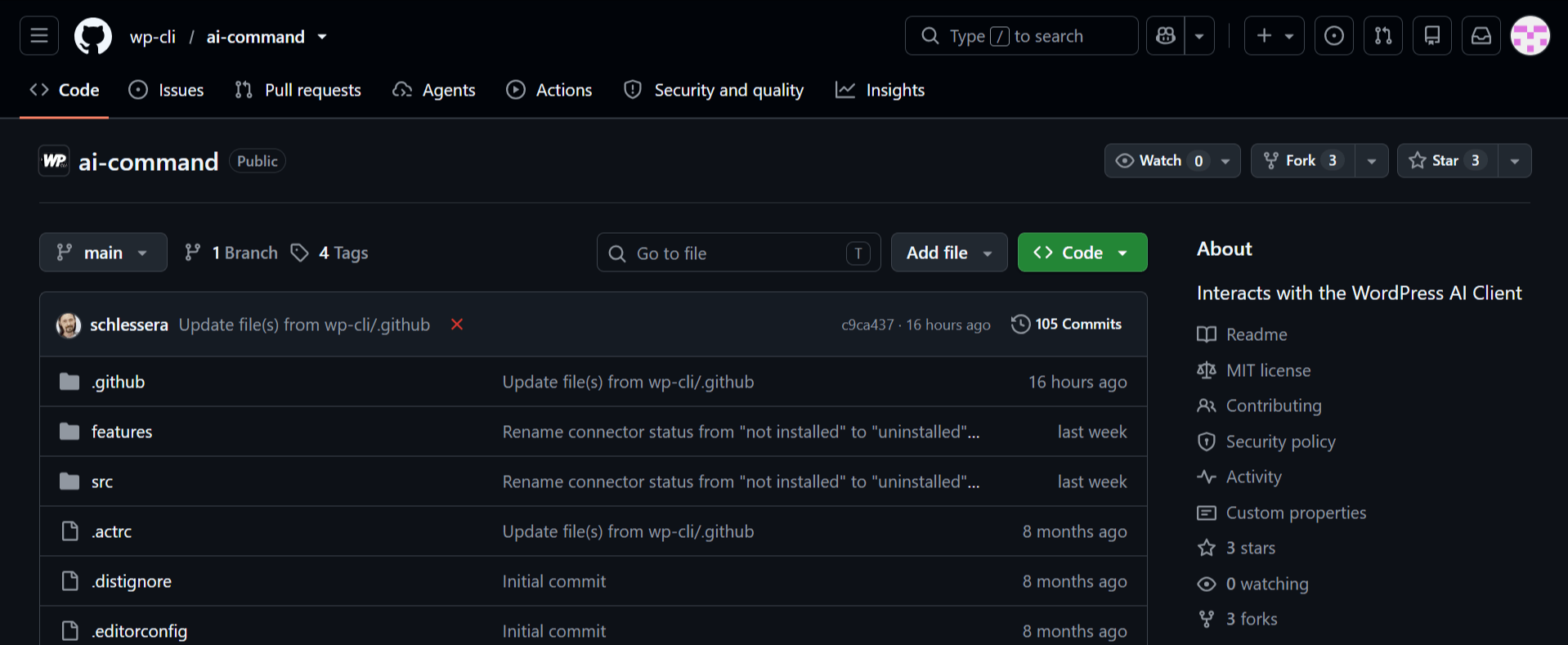Expand the Watch notification options dropdown
This screenshot has width=1568, height=645.
1225,160
